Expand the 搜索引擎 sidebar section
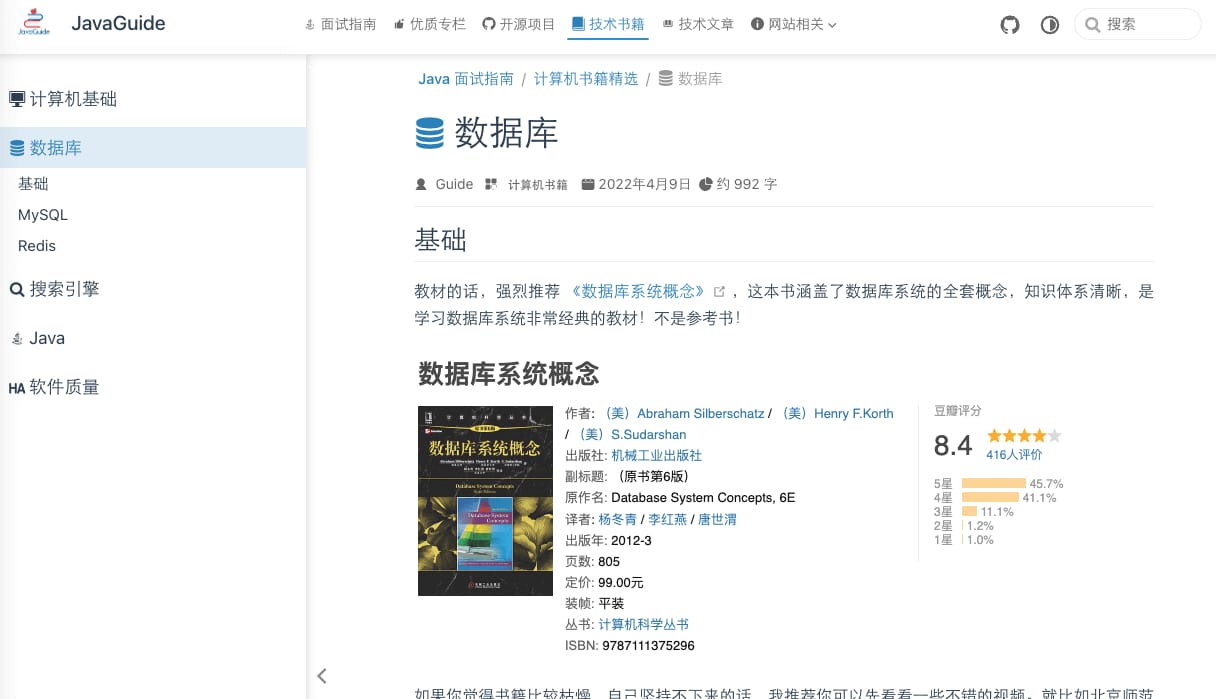 54,289
